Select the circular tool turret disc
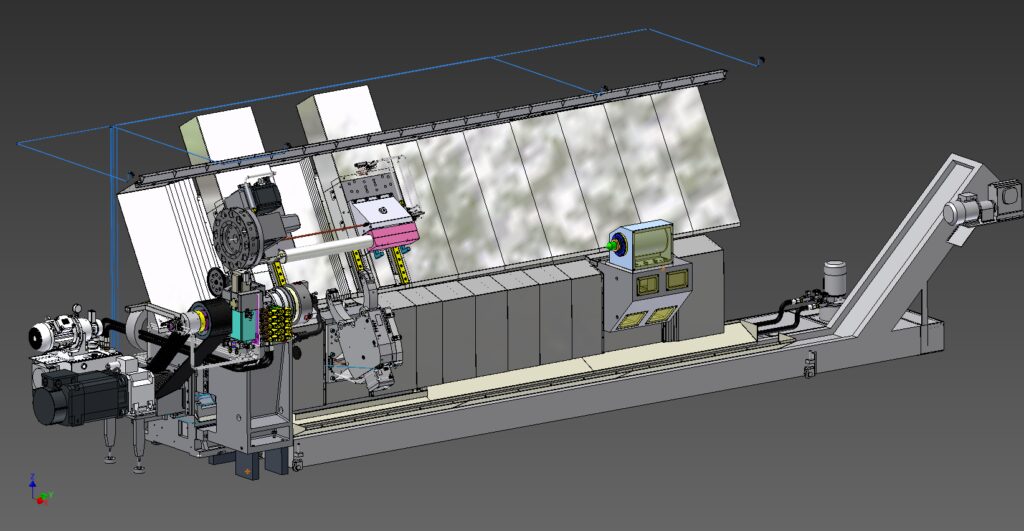The image size is (1024, 531). [x=238, y=238]
